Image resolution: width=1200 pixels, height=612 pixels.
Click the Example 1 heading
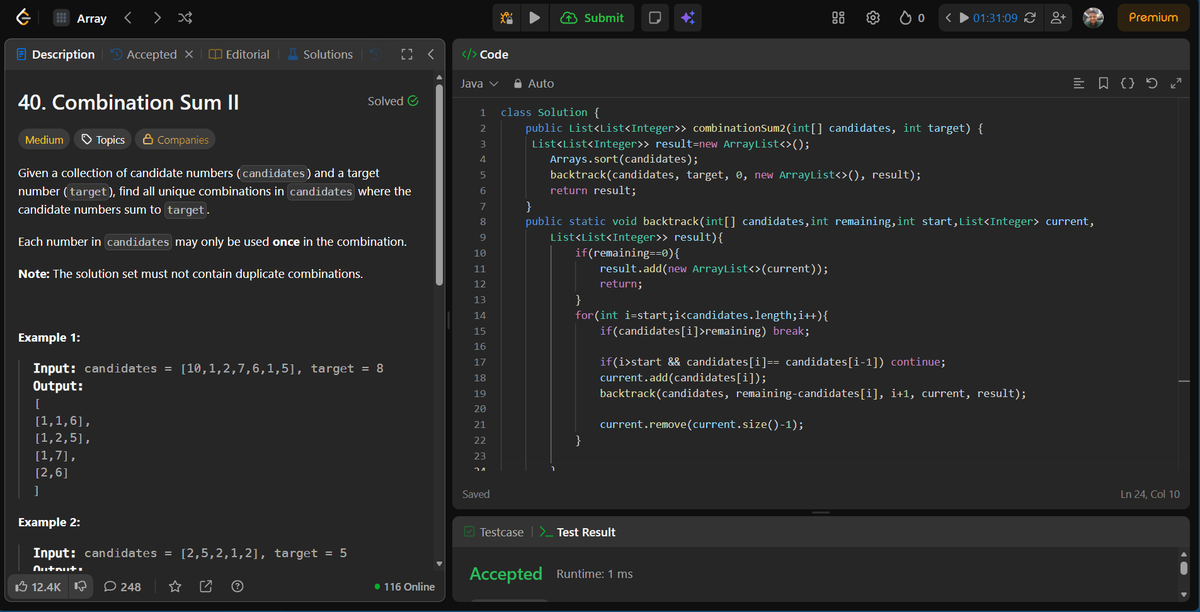[x=49, y=338]
